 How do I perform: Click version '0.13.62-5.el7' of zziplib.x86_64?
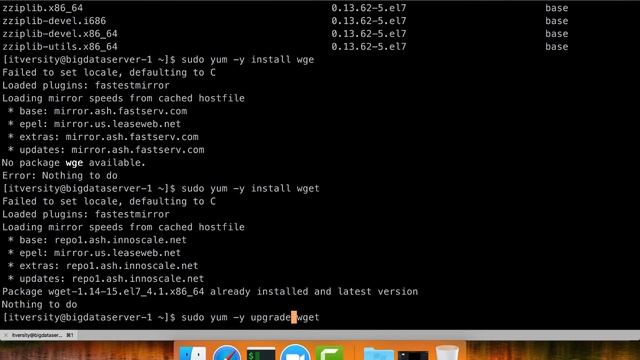point(369,8)
